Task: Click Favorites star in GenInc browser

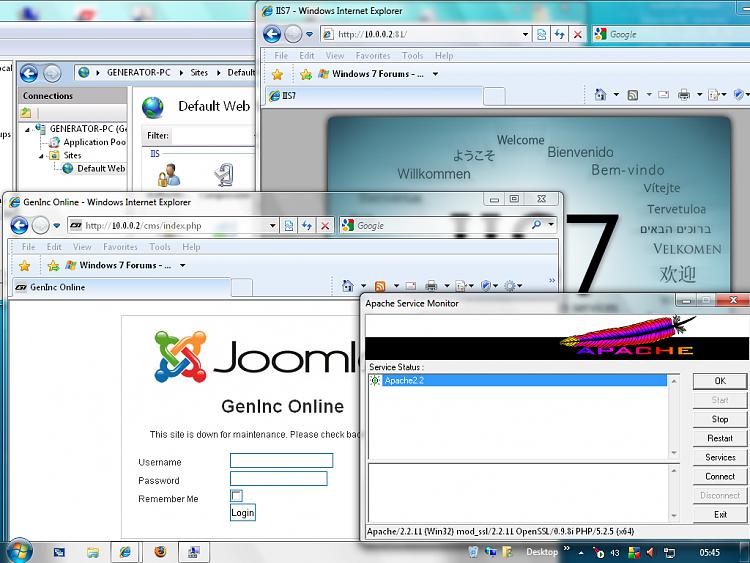Action: coord(24,265)
